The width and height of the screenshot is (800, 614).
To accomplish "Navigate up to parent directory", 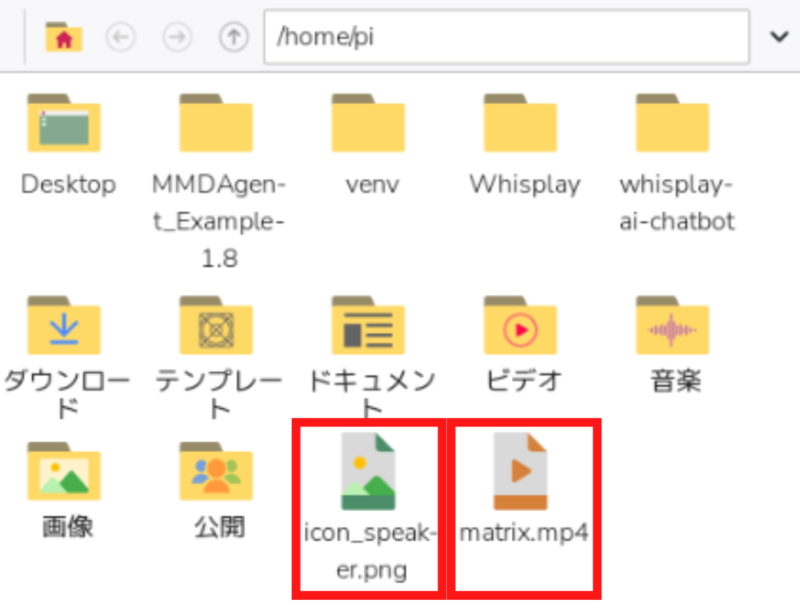I will tap(234, 37).
